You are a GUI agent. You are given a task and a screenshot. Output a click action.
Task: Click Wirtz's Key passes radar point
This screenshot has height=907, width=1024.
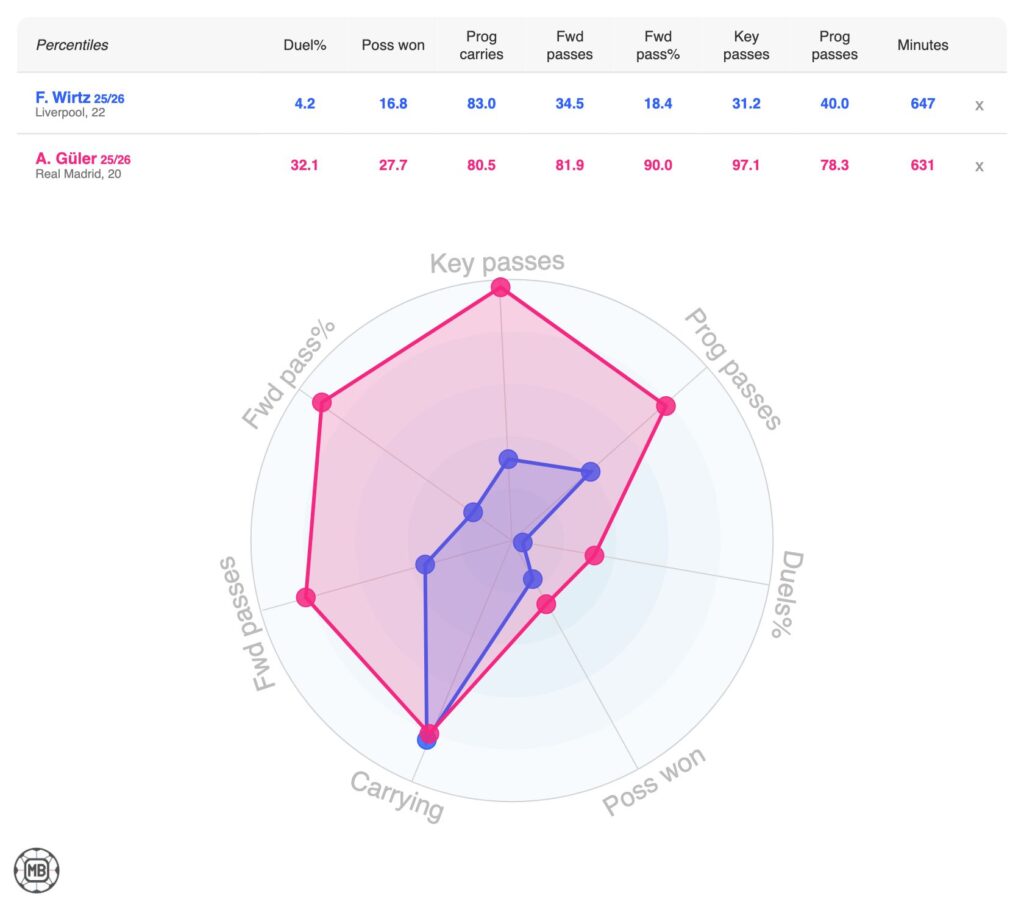(508, 460)
